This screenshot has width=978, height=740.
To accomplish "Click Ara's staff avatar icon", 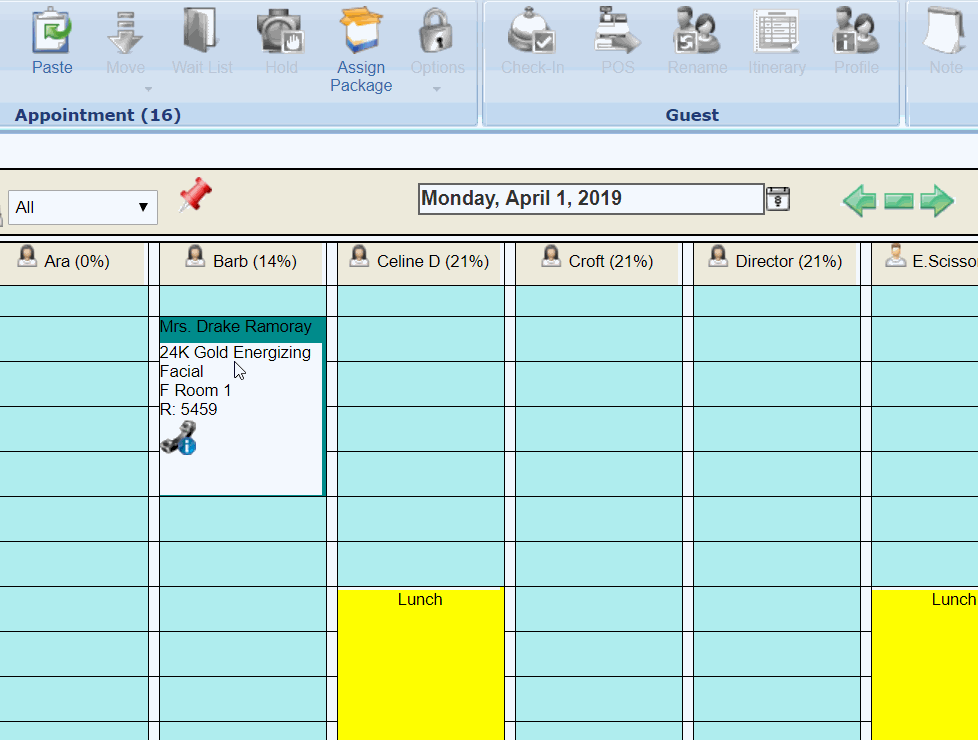I will click(x=27, y=256).
